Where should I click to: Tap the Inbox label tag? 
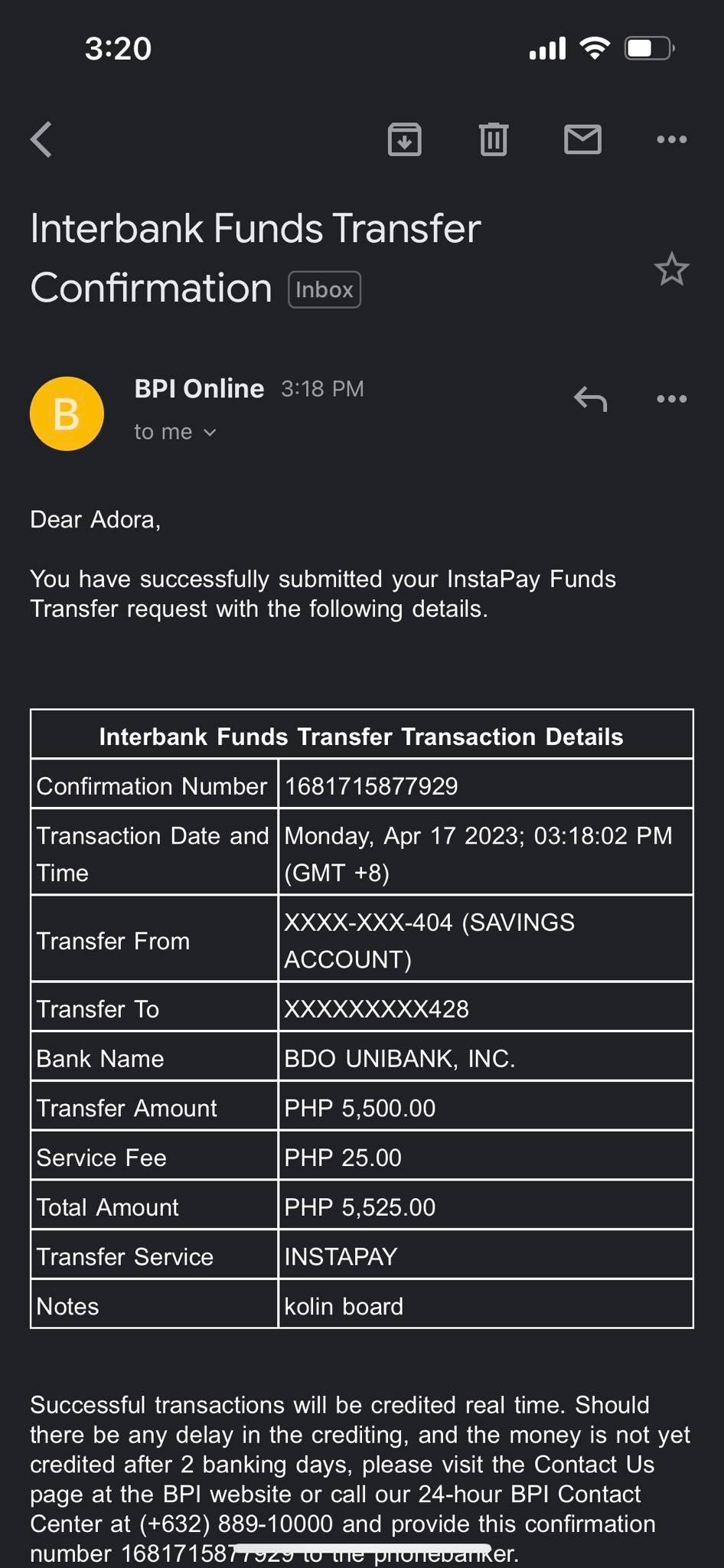pos(324,290)
